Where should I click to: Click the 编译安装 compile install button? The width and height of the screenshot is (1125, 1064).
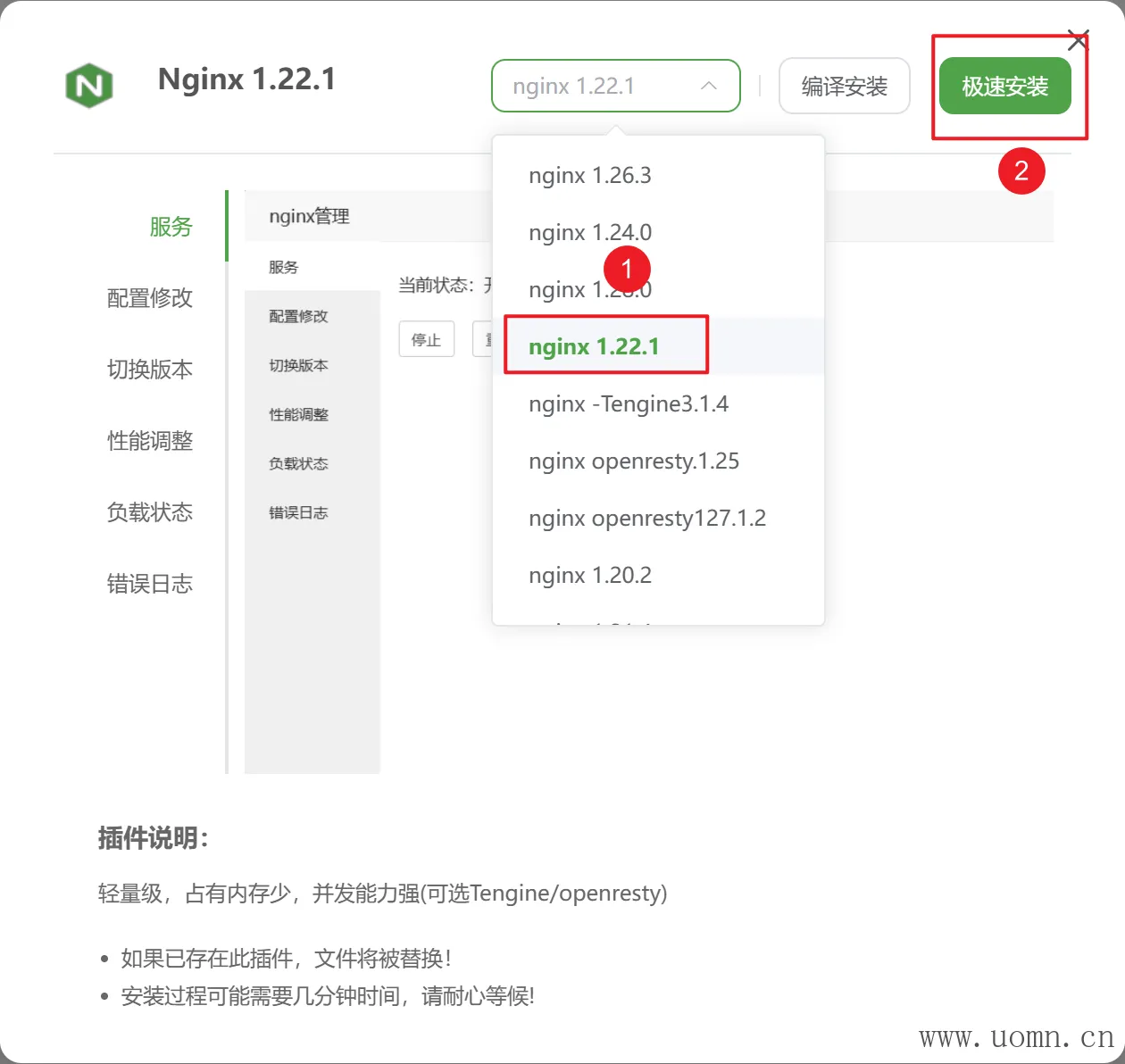[844, 87]
